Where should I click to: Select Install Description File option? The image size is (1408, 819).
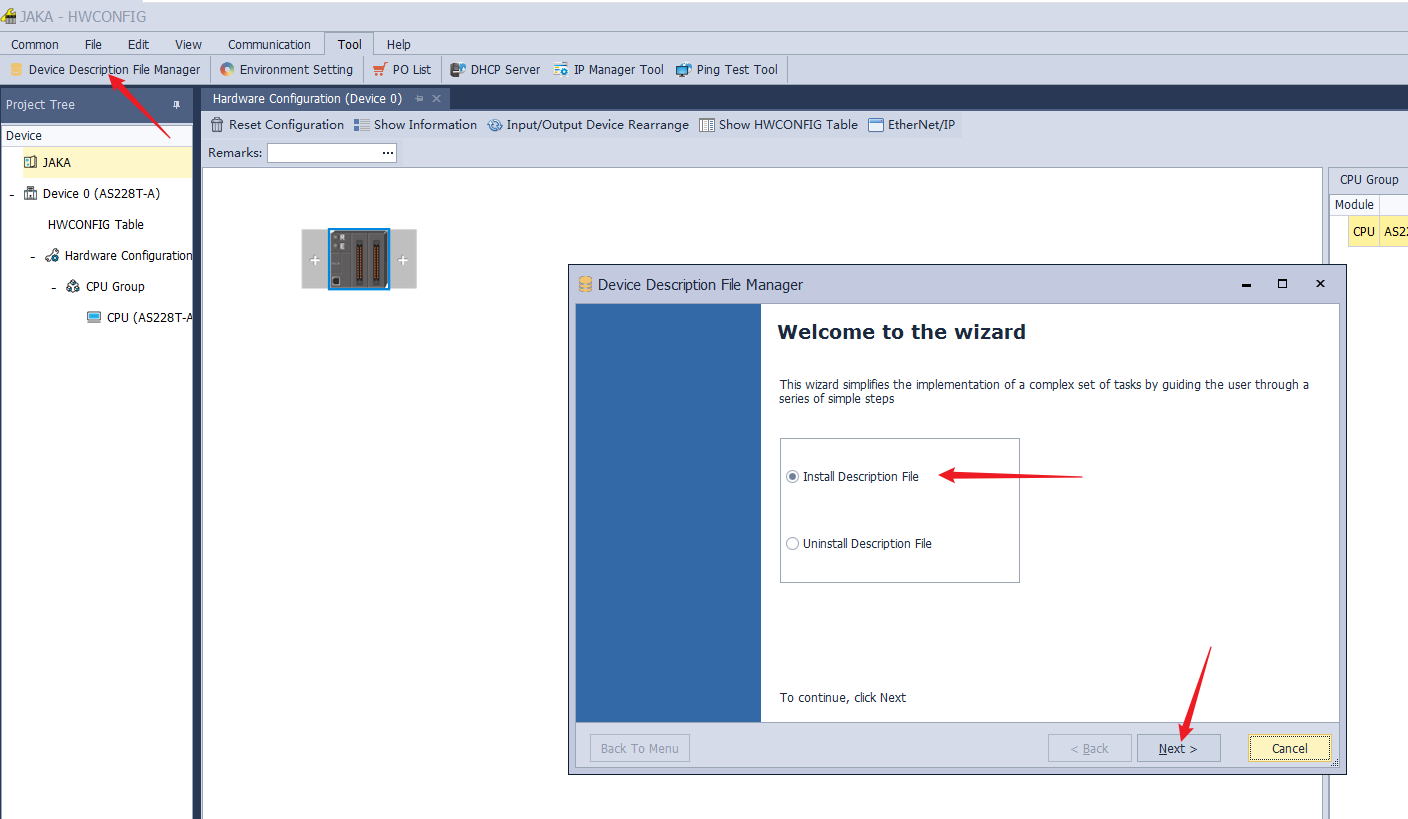coord(793,477)
